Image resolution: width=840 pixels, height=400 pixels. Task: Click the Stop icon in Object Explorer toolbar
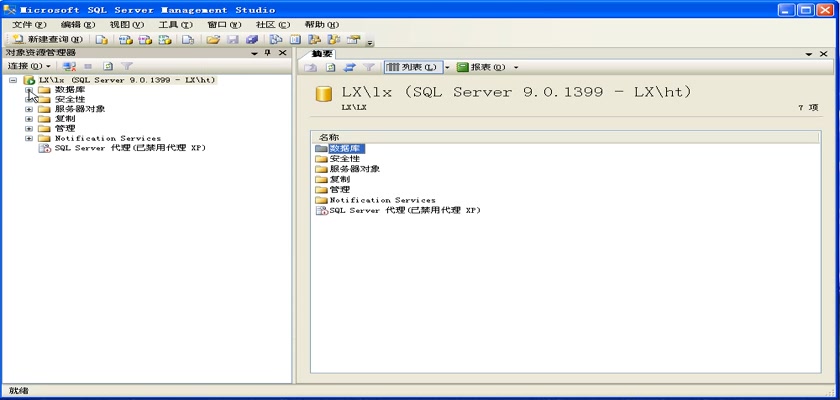pyautogui.click(x=88, y=66)
